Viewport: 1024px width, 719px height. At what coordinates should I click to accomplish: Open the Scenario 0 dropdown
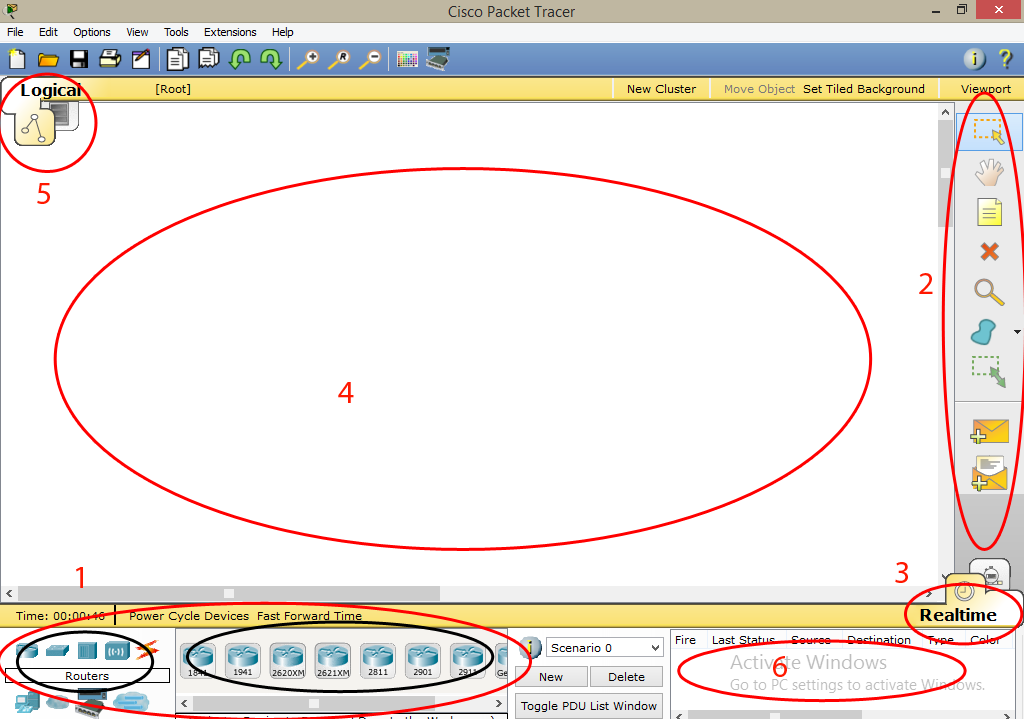click(x=604, y=648)
